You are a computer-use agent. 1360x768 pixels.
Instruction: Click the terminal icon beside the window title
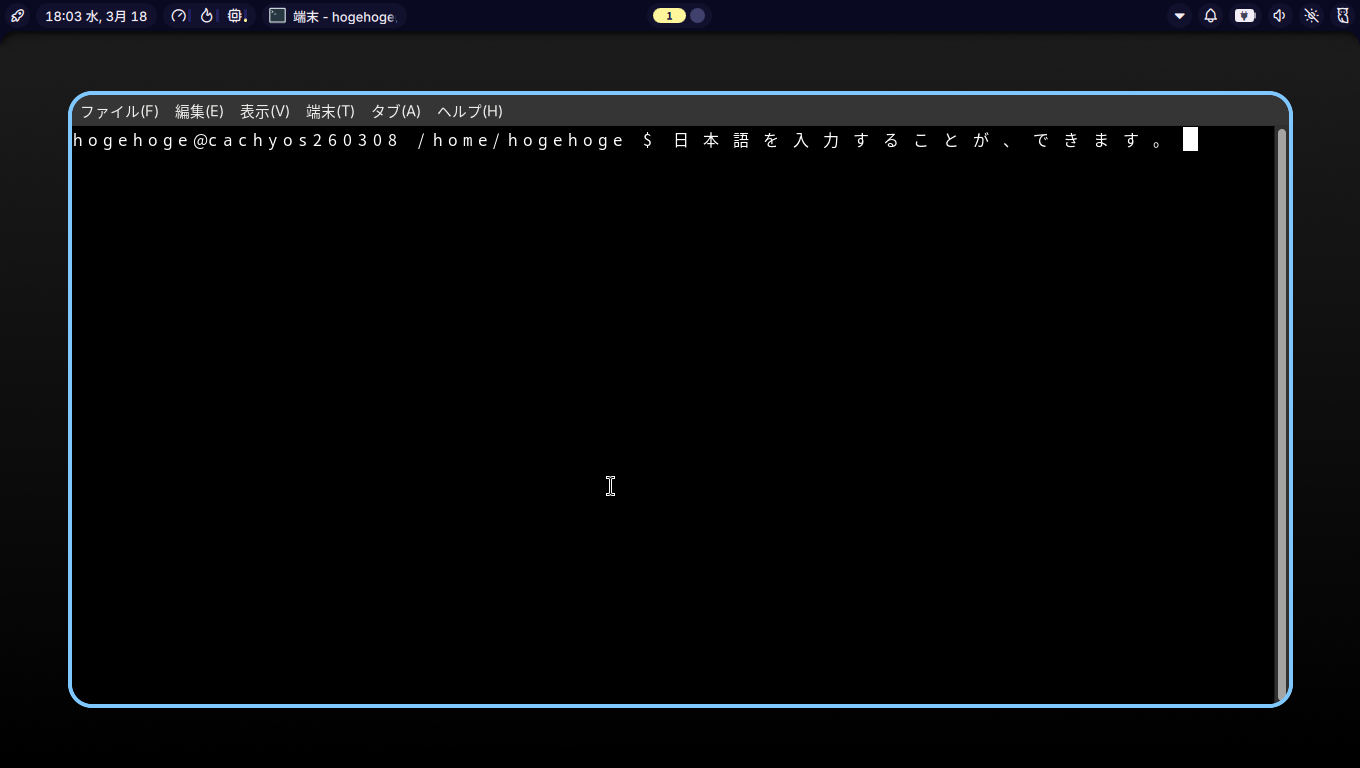[277, 16]
